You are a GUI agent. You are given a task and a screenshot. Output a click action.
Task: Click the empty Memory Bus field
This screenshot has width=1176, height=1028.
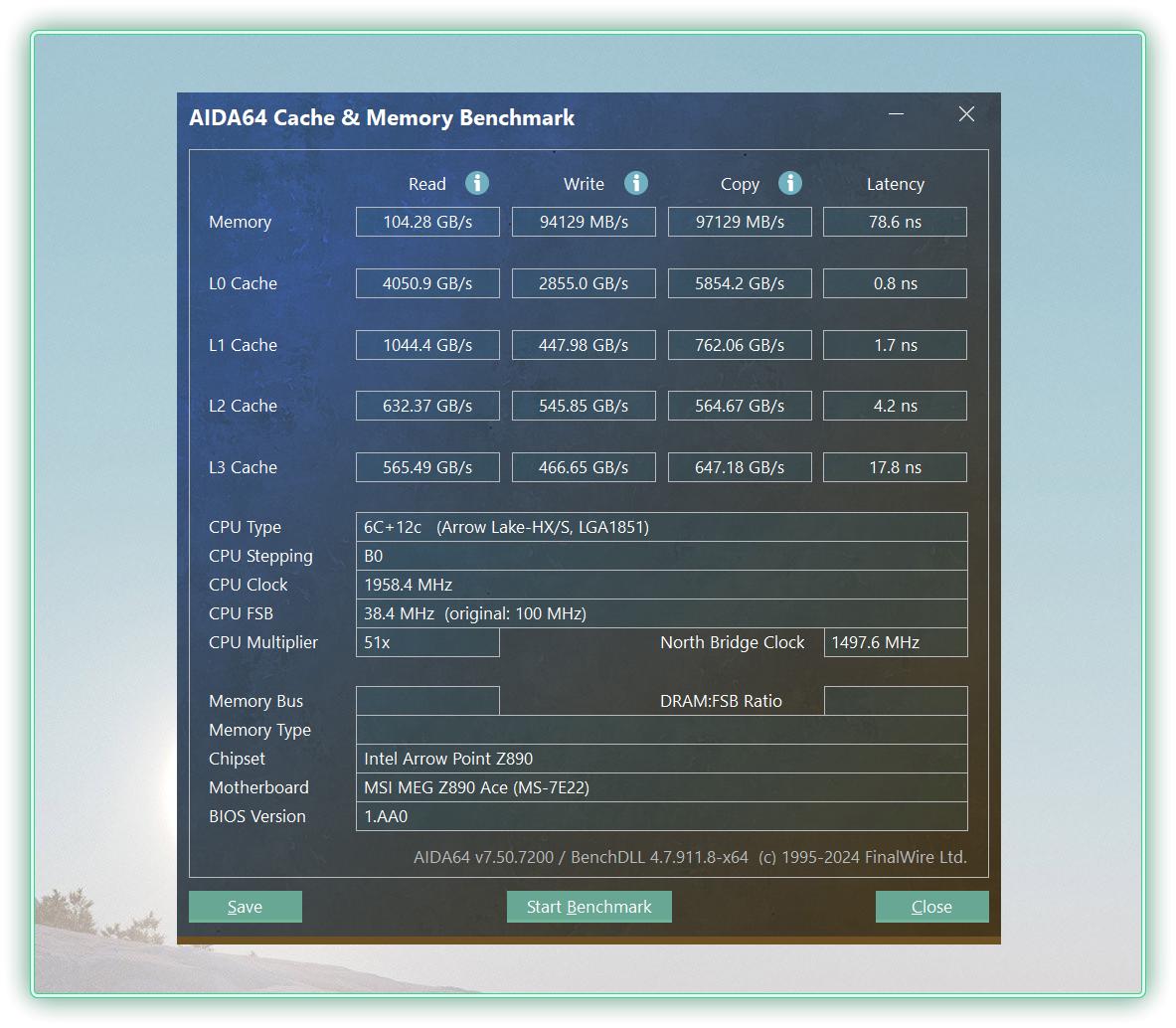427,701
